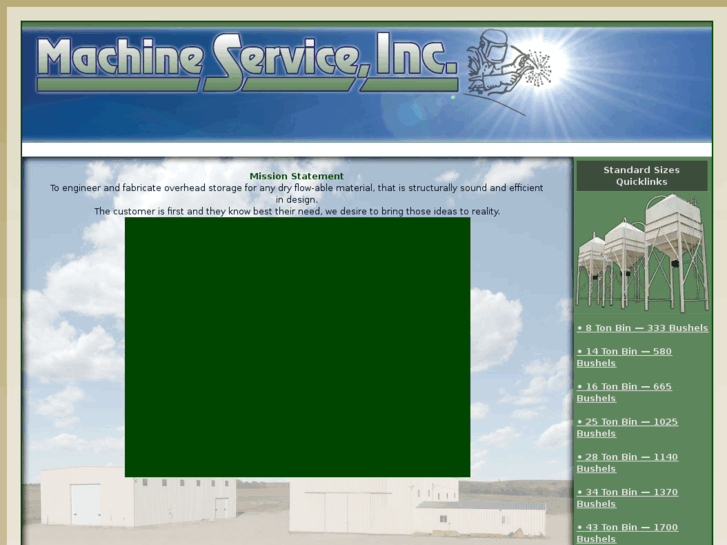Viewport: 727px width, 545px height.
Task: Select the Mission Statement heading
Action: coord(297,176)
